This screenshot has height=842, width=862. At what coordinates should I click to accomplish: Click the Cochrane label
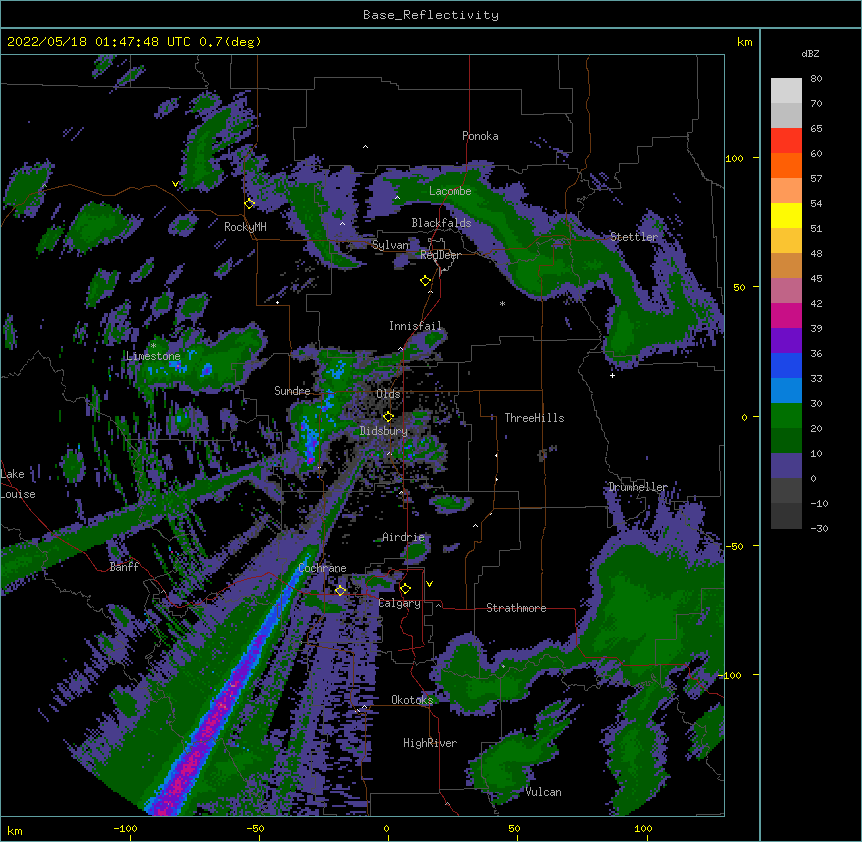tap(322, 568)
